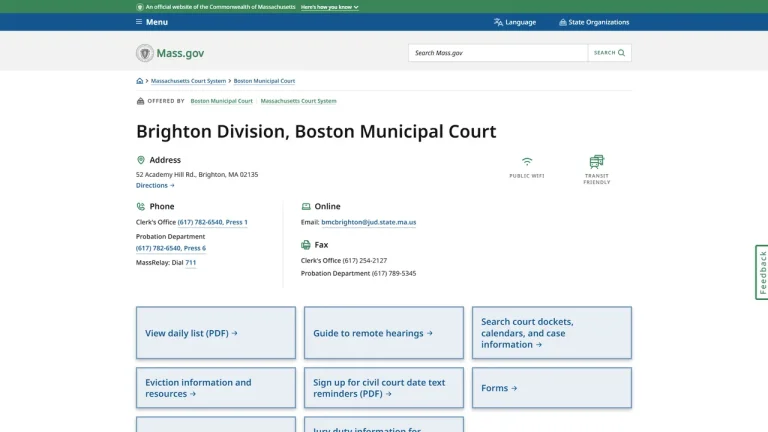Click the Mass.gov seal logo
The image size is (768, 432).
pyautogui.click(x=144, y=53)
